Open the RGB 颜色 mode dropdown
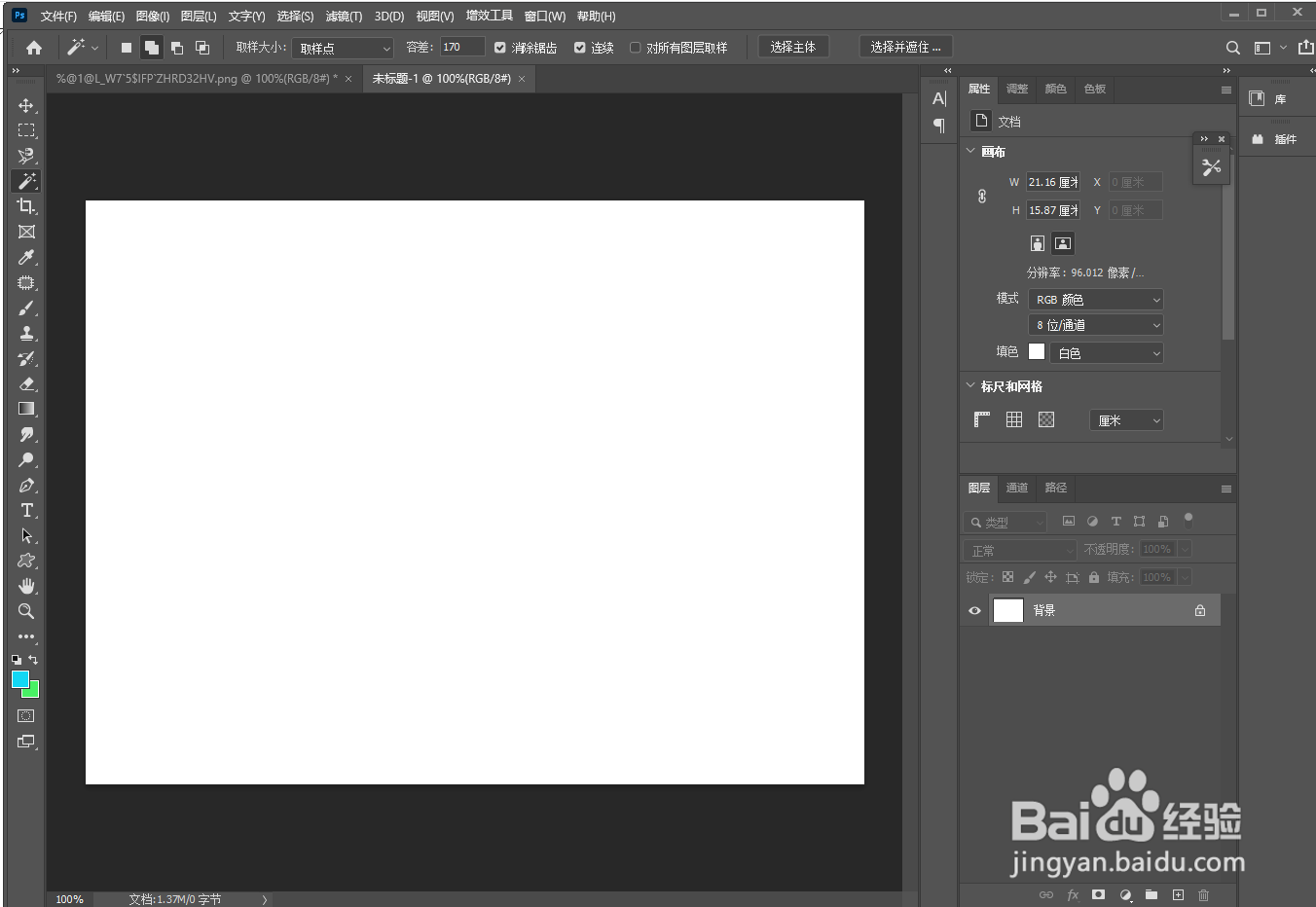The width and height of the screenshot is (1316, 907). coord(1095,299)
